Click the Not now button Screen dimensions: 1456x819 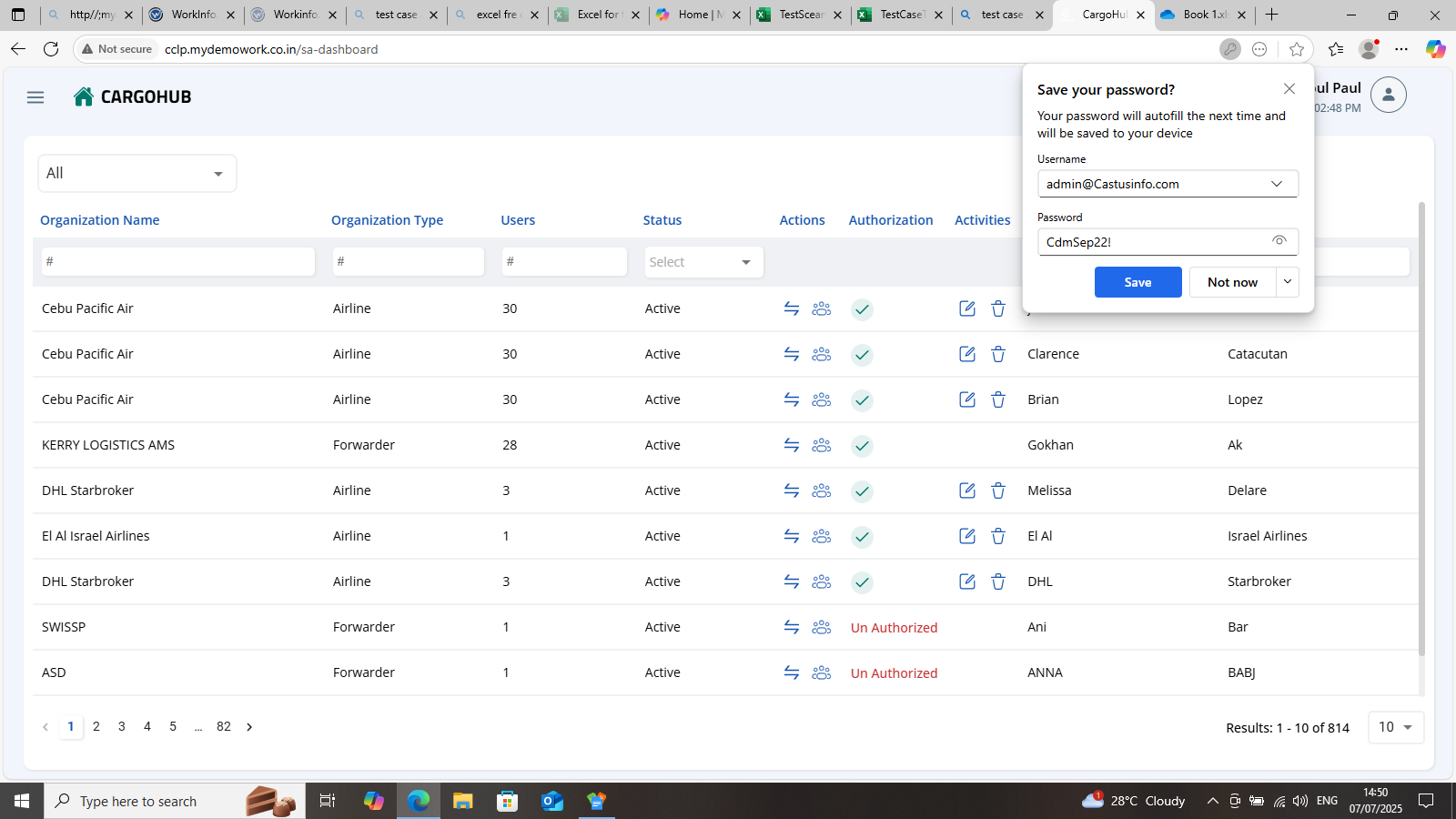1232,282
